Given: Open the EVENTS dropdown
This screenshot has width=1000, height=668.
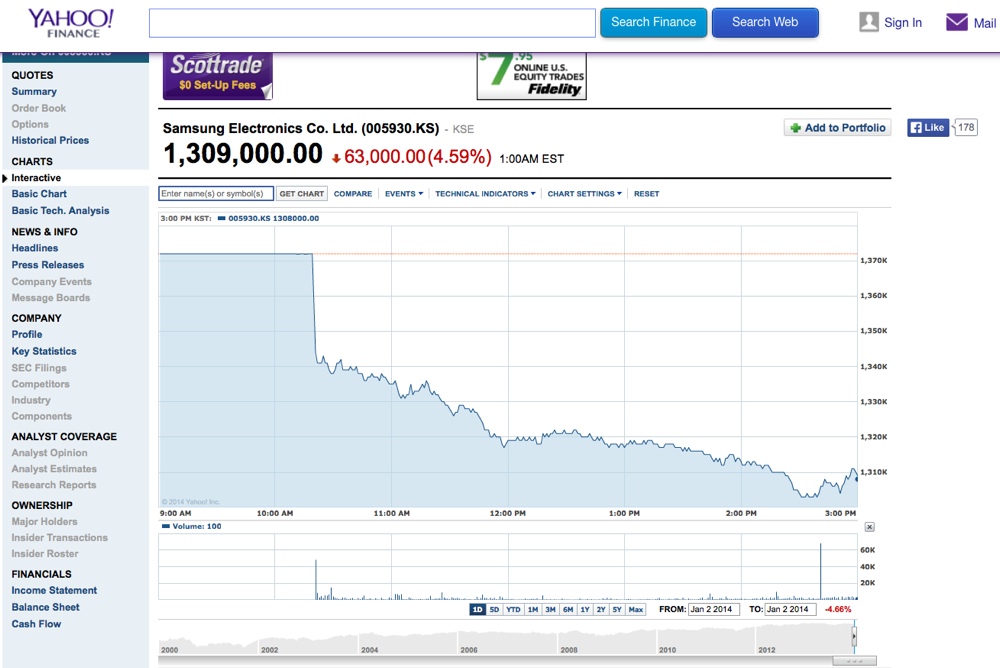Looking at the screenshot, I should [x=404, y=193].
